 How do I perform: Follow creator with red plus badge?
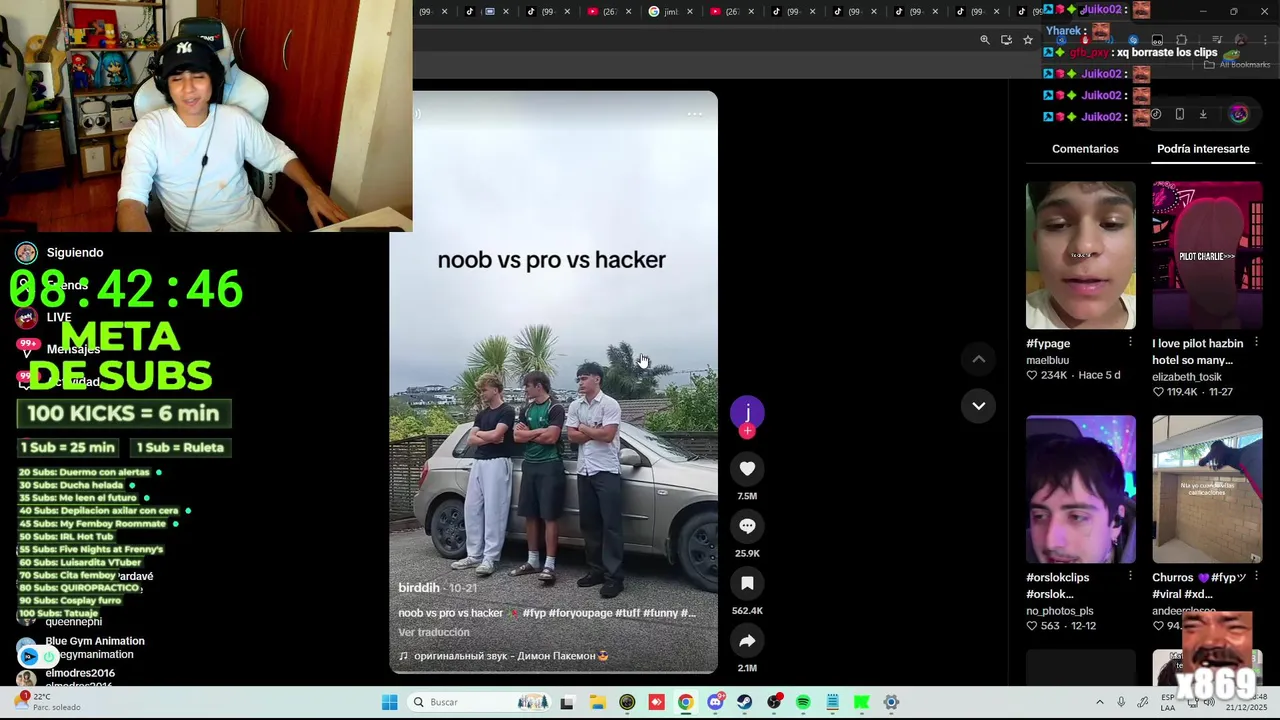coord(747,431)
